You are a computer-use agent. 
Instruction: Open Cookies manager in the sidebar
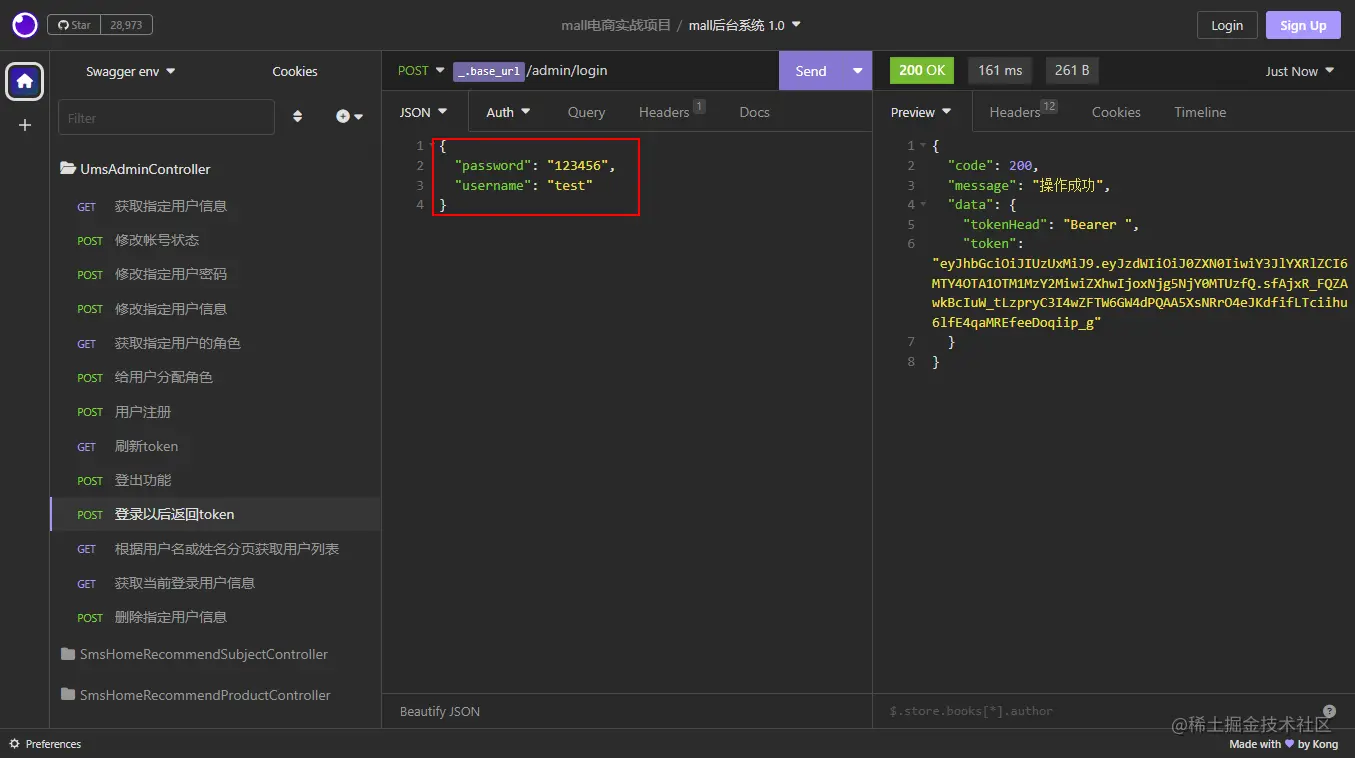coord(295,71)
